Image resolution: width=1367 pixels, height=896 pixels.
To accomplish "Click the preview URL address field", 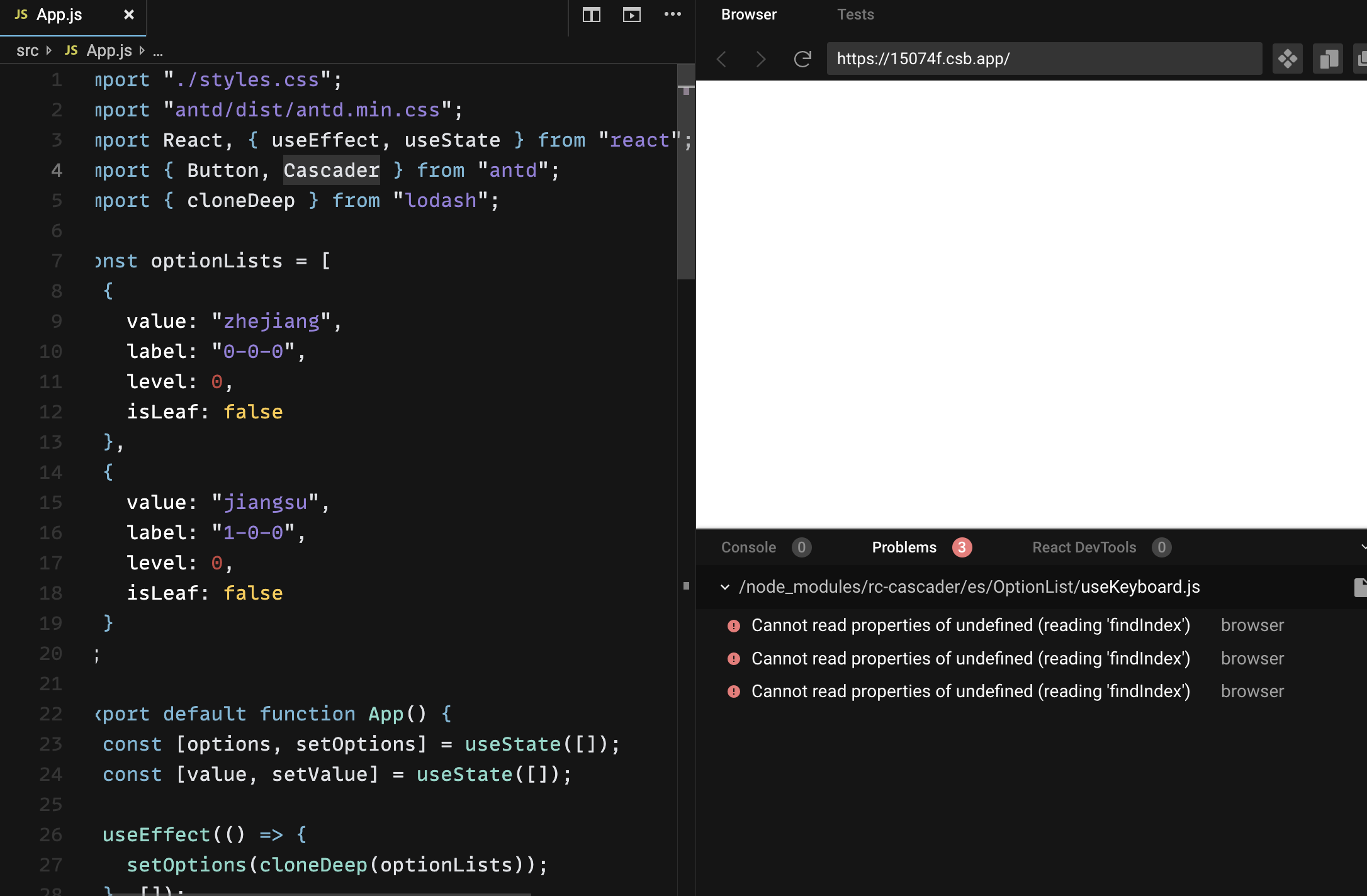I will (1044, 59).
